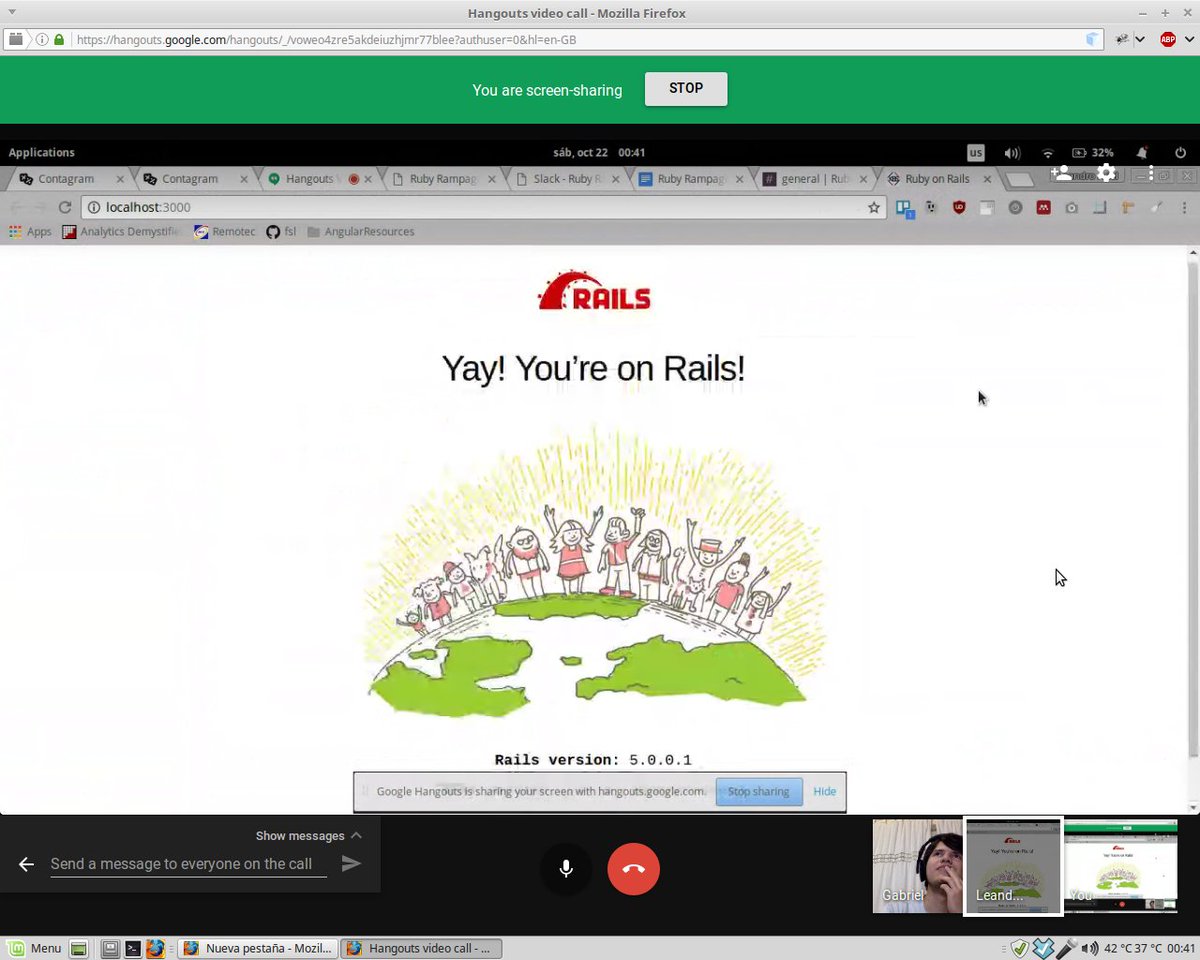Send the chat message with the arrow icon
This screenshot has width=1200, height=960.
[x=351, y=864]
